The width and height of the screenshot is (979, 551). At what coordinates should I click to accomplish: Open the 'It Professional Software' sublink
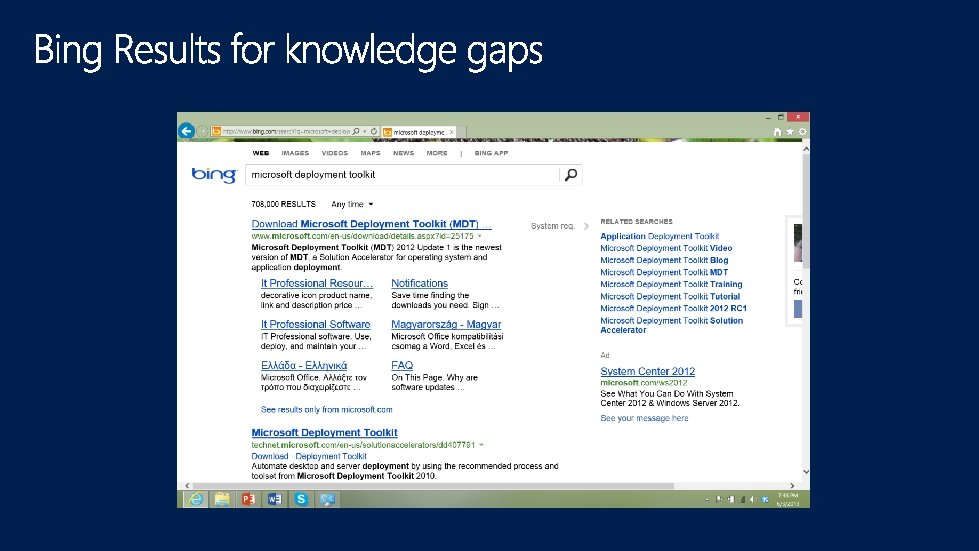click(315, 324)
